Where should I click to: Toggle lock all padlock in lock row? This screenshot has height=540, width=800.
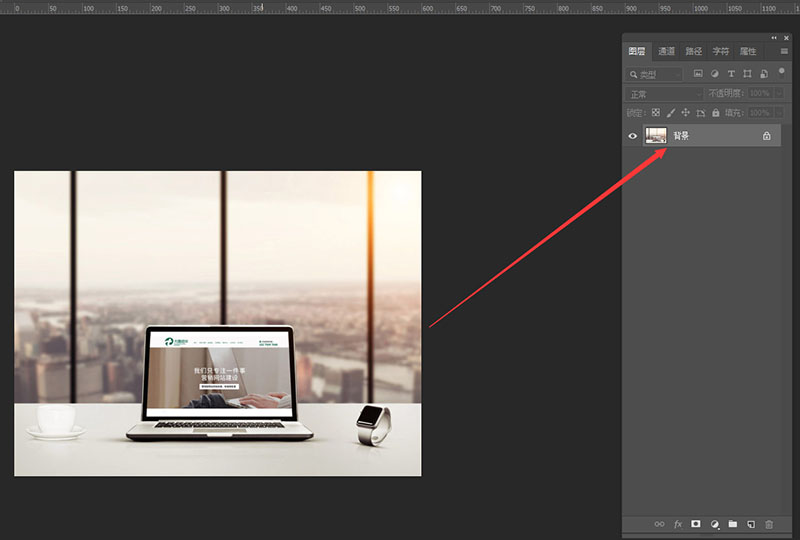[715, 113]
